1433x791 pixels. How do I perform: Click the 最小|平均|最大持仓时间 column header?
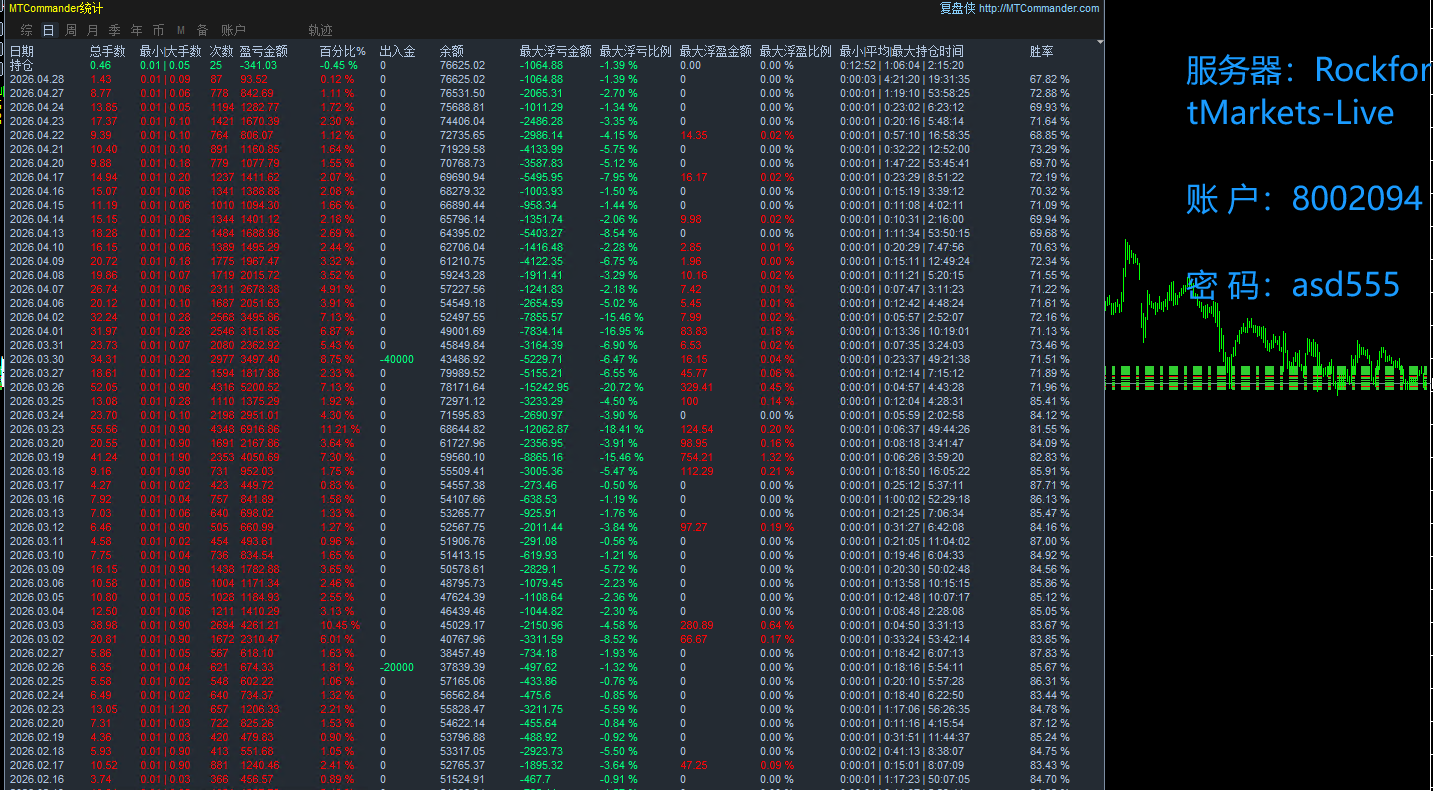pos(902,51)
